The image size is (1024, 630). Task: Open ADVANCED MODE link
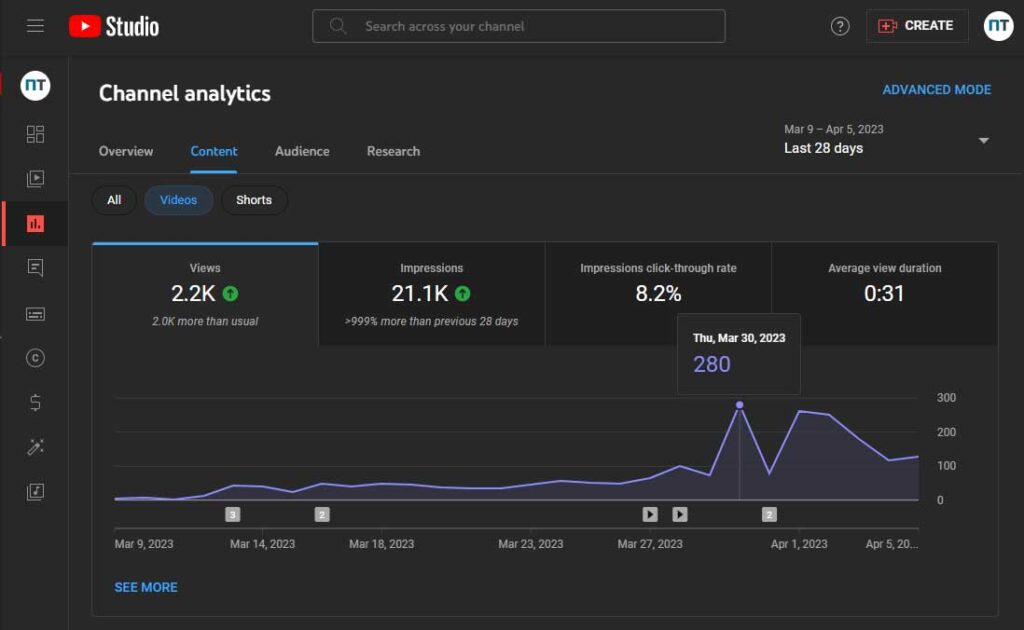[x=936, y=90]
